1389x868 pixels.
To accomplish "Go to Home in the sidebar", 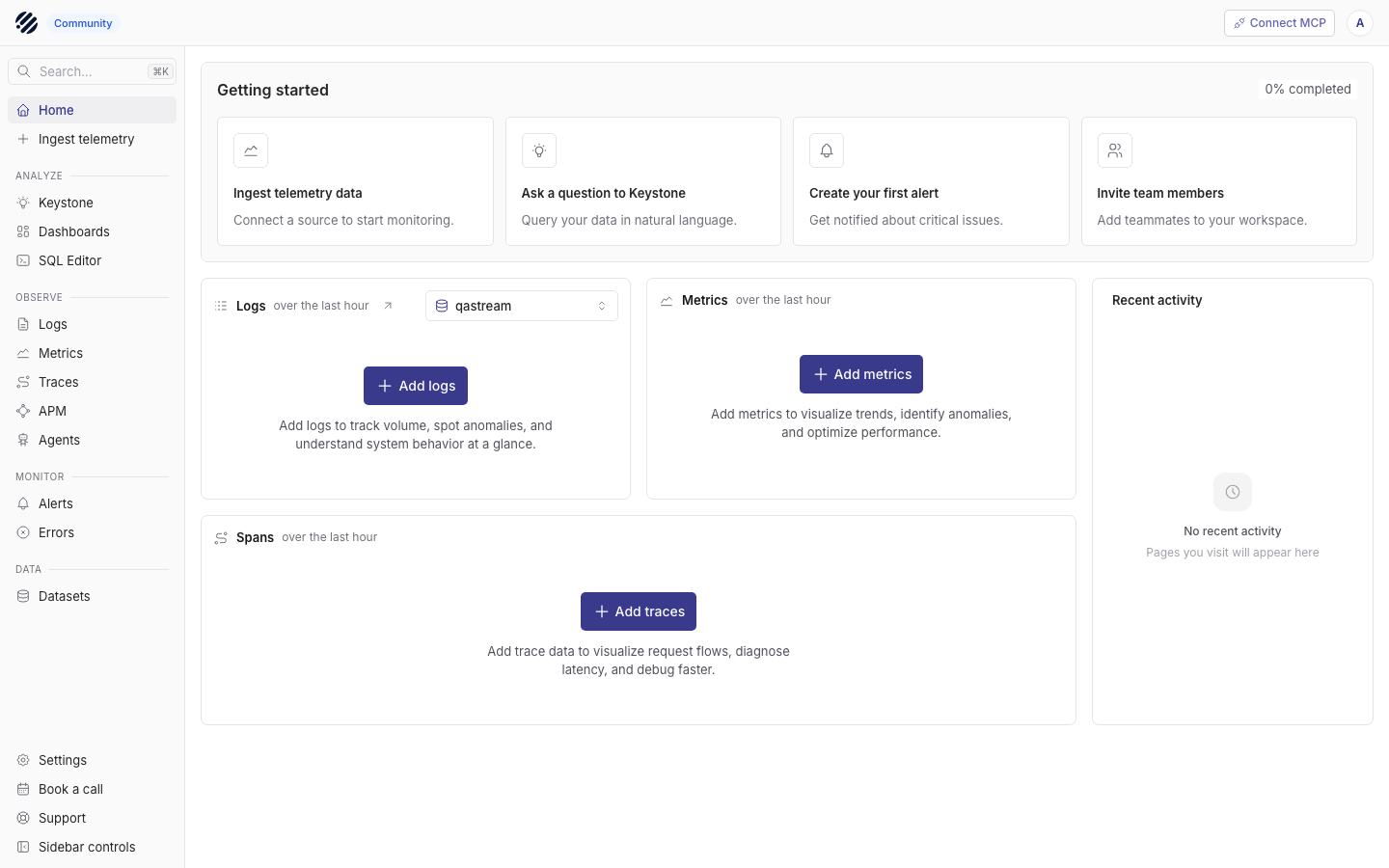I will click(92, 110).
